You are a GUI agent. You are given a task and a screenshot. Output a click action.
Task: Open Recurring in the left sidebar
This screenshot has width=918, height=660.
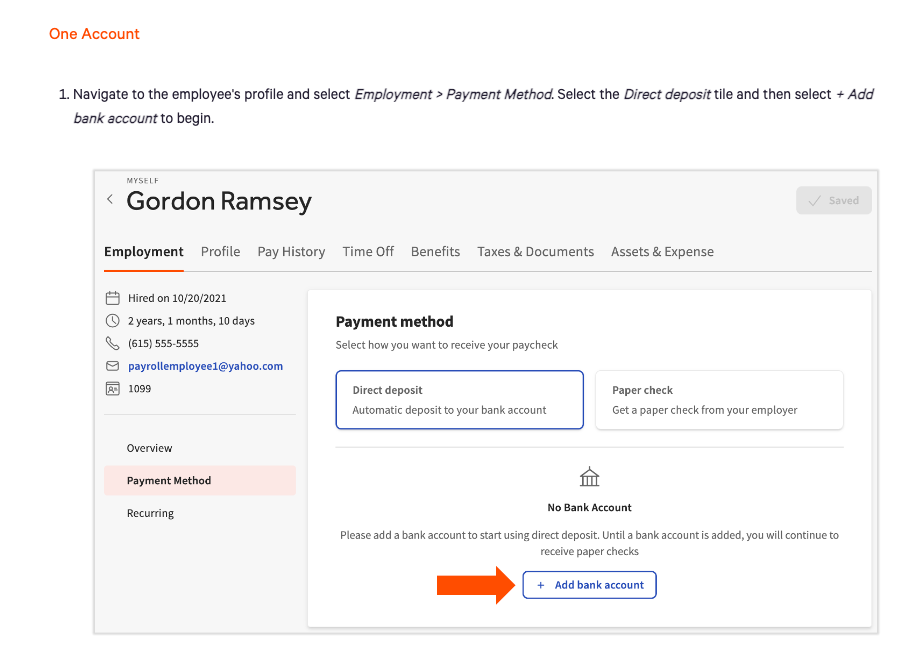150,513
